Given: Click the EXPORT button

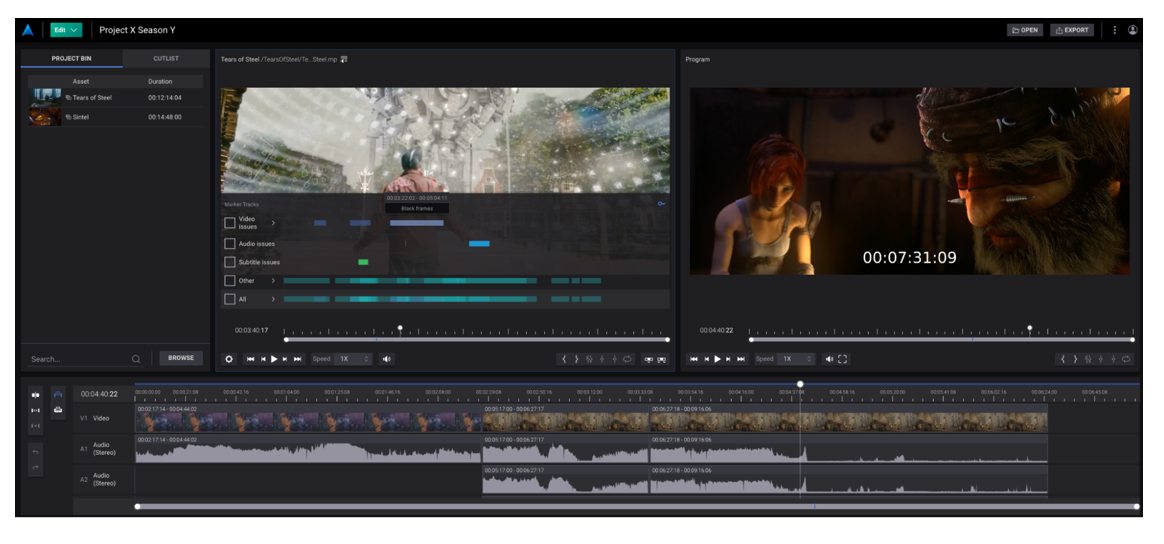Looking at the screenshot, I should [1071, 30].
